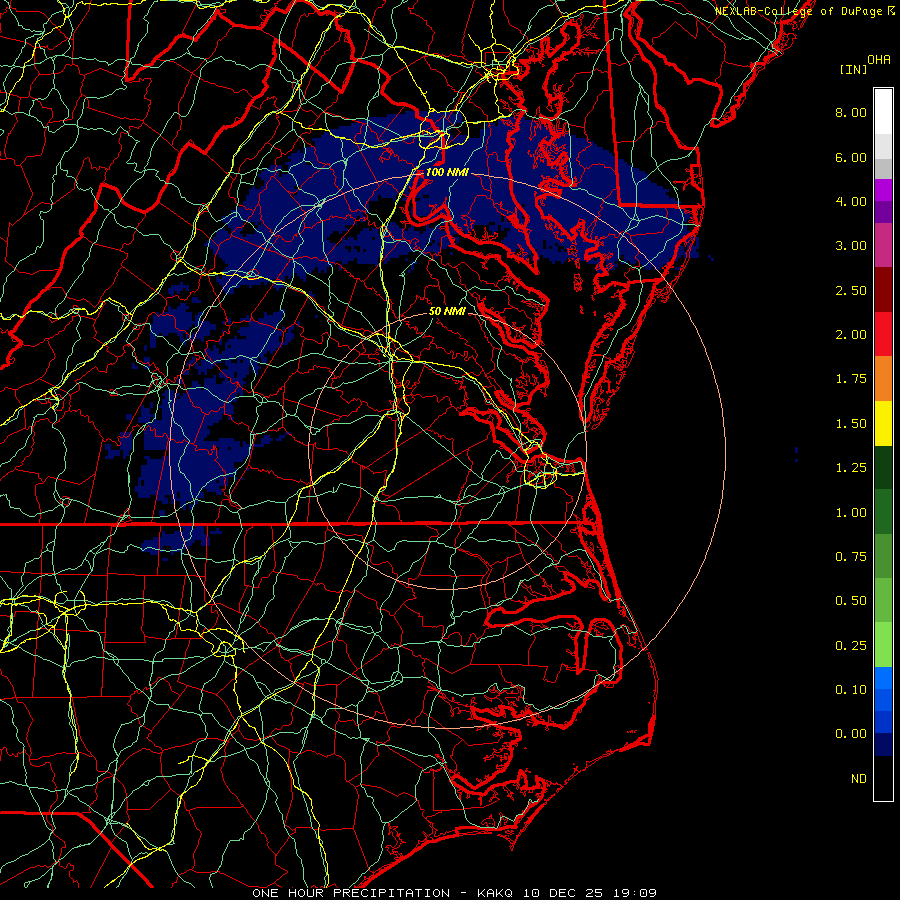Click the 1.50 inch legend label
The height and width of the screenshot is (900, 900).
851,424
